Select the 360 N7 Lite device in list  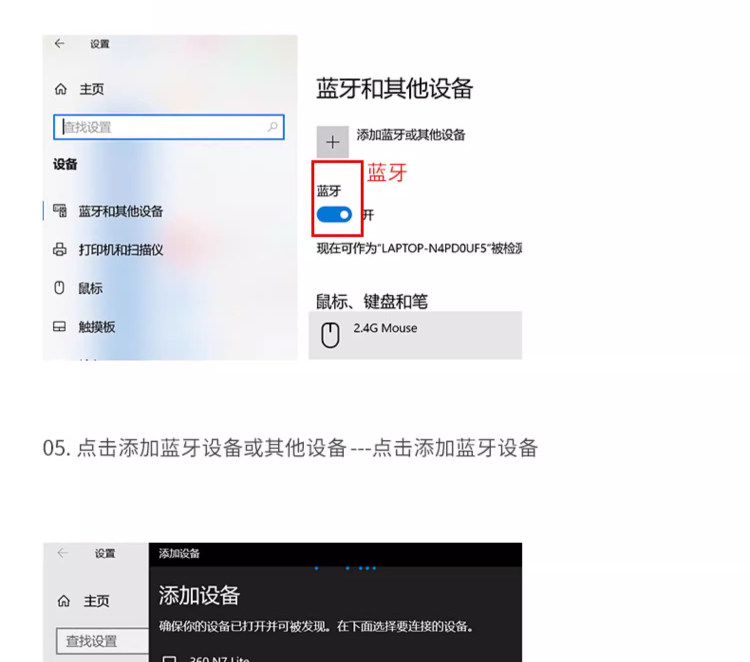coord(219,659)
